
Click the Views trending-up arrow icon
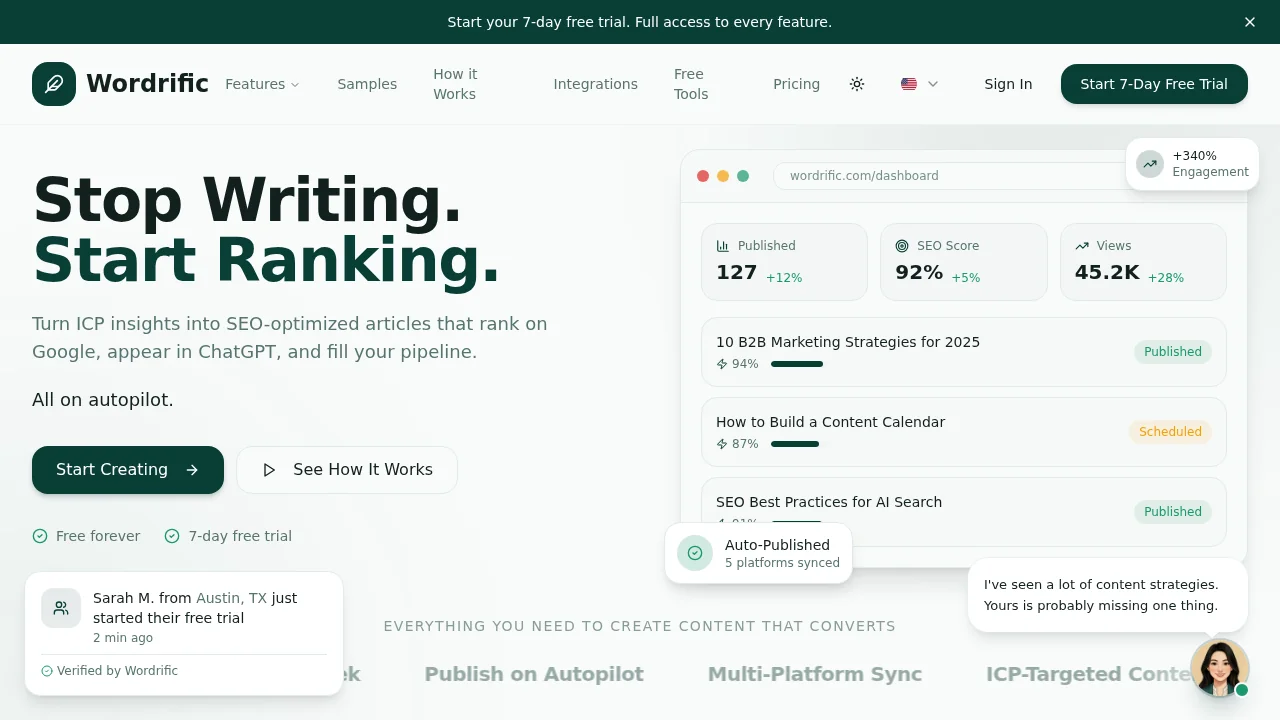[1082, 246]
